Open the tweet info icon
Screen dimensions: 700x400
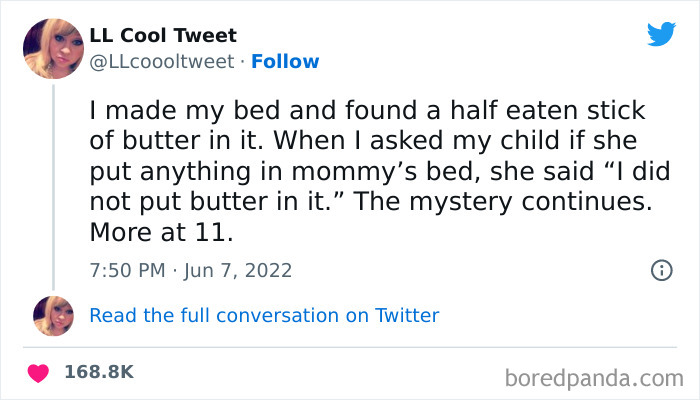pyautogui.click(x=660, y=270)
